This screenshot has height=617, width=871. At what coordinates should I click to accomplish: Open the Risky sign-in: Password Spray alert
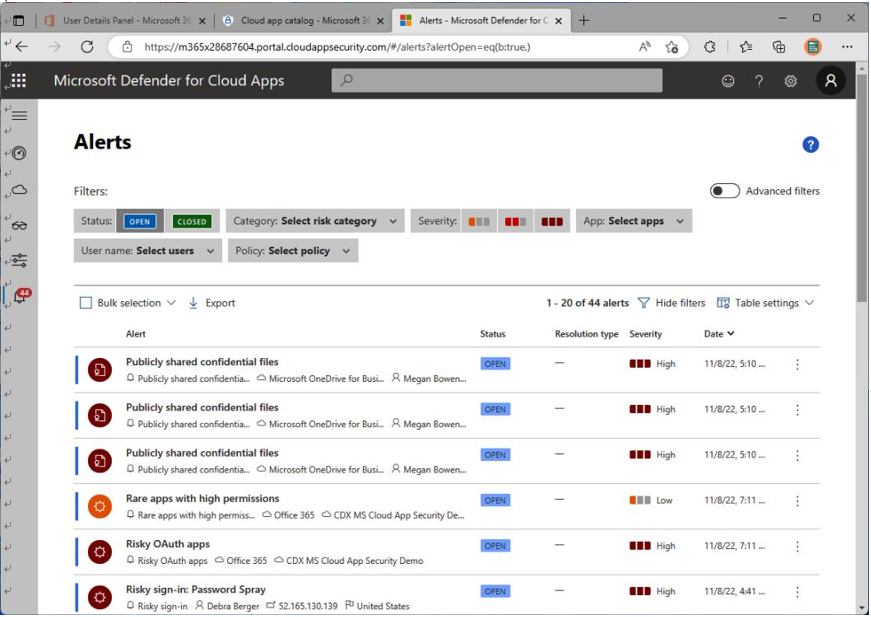pyautogui.click(x=196, y=590)
